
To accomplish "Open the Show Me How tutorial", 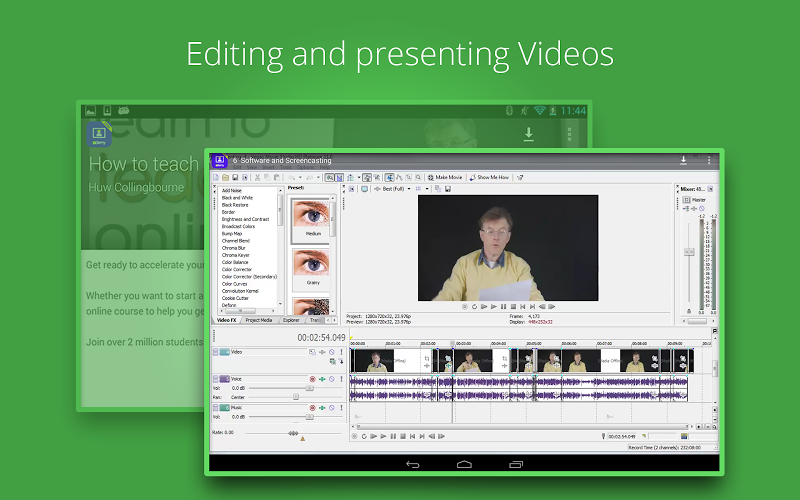I will pyautogui.click(x=490, y=177).
